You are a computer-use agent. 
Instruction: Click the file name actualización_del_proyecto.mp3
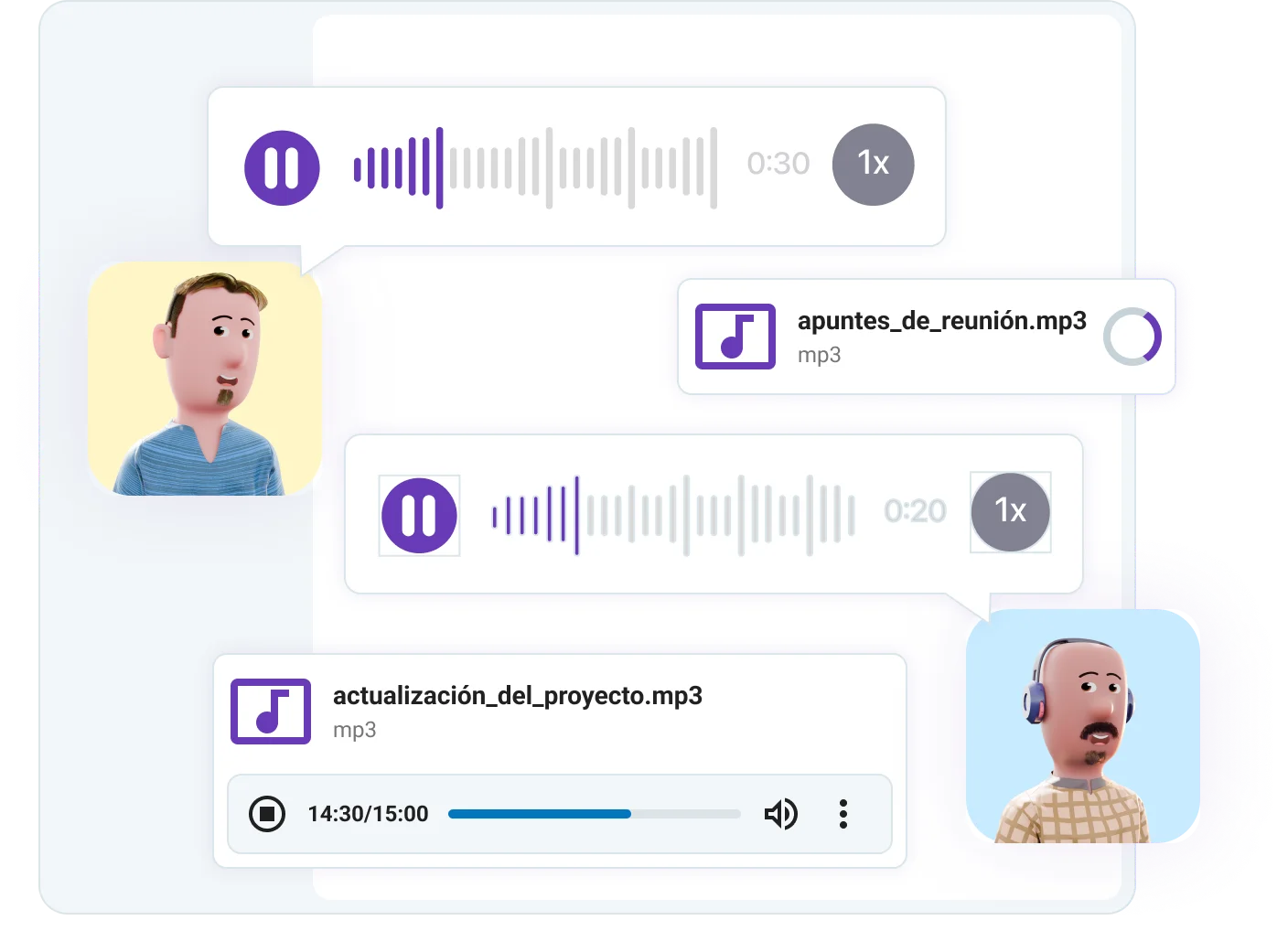(x=518, y=696)
